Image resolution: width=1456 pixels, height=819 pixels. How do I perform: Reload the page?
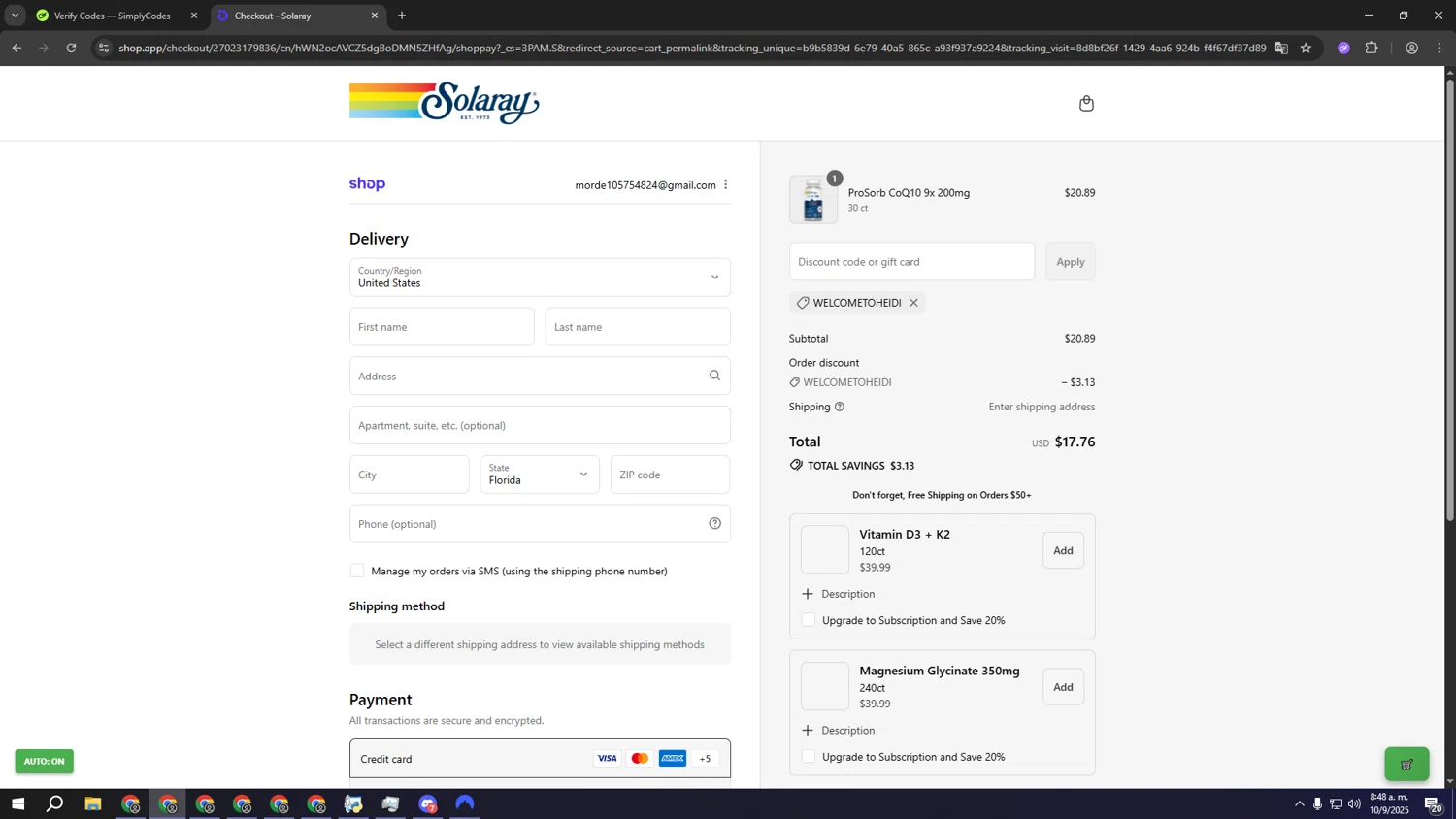coord(71,48)
